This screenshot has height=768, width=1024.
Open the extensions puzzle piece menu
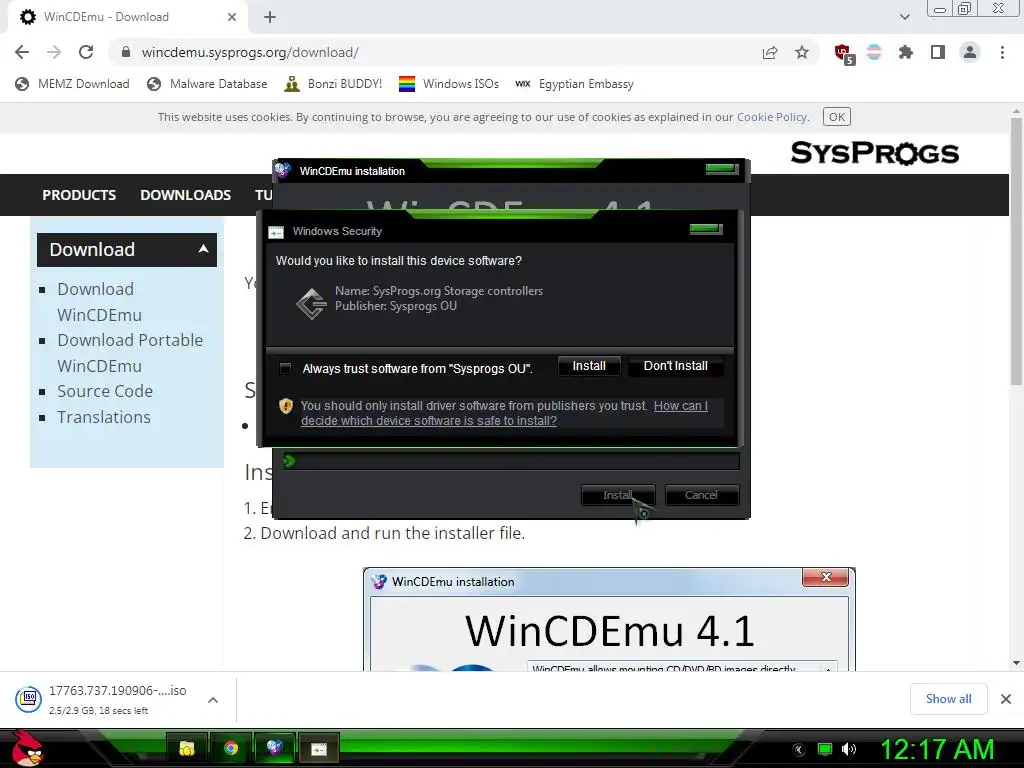tap(906, 52)
